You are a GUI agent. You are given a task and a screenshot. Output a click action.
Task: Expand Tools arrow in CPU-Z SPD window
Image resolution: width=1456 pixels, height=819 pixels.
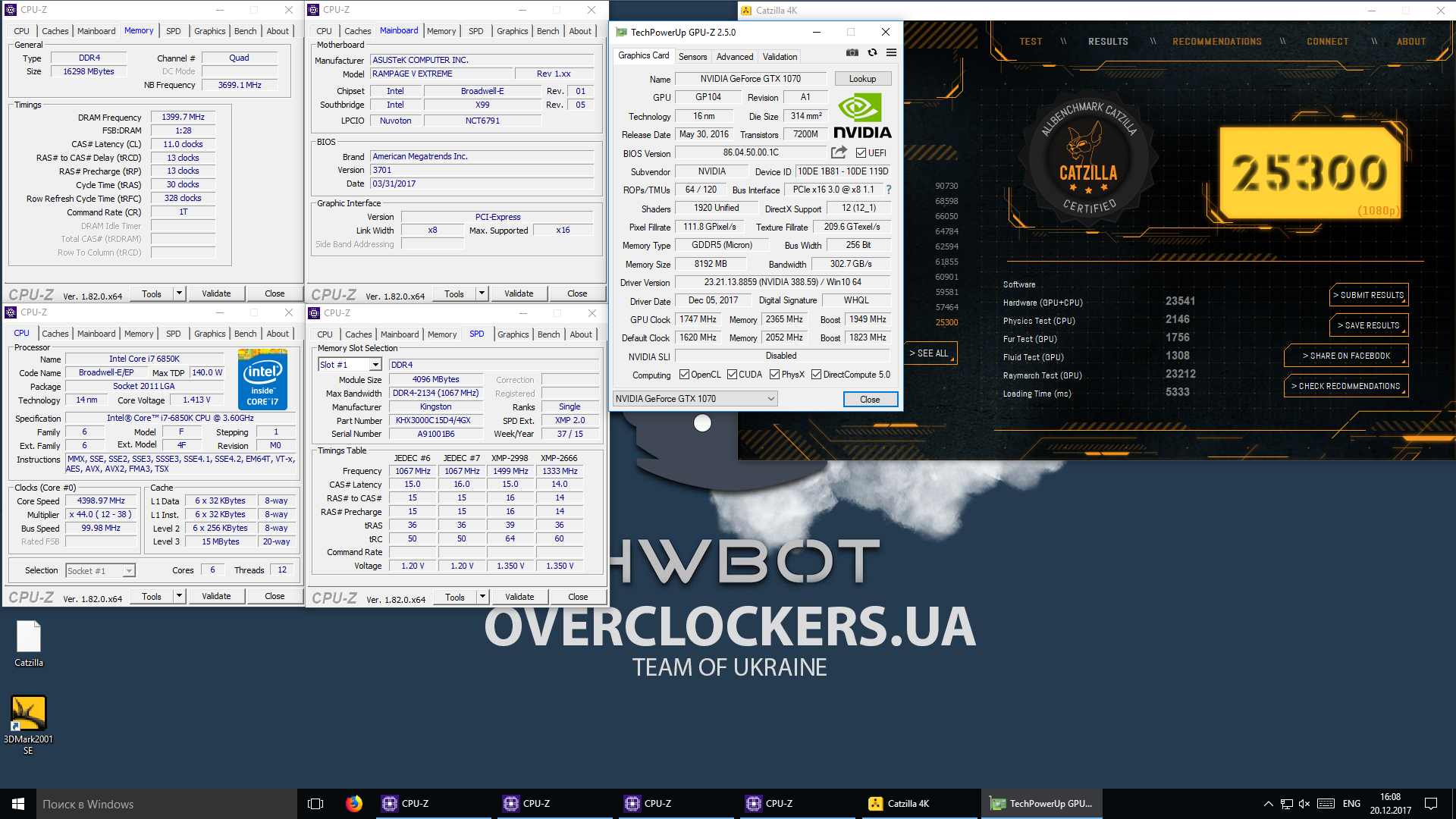point(482,597)
